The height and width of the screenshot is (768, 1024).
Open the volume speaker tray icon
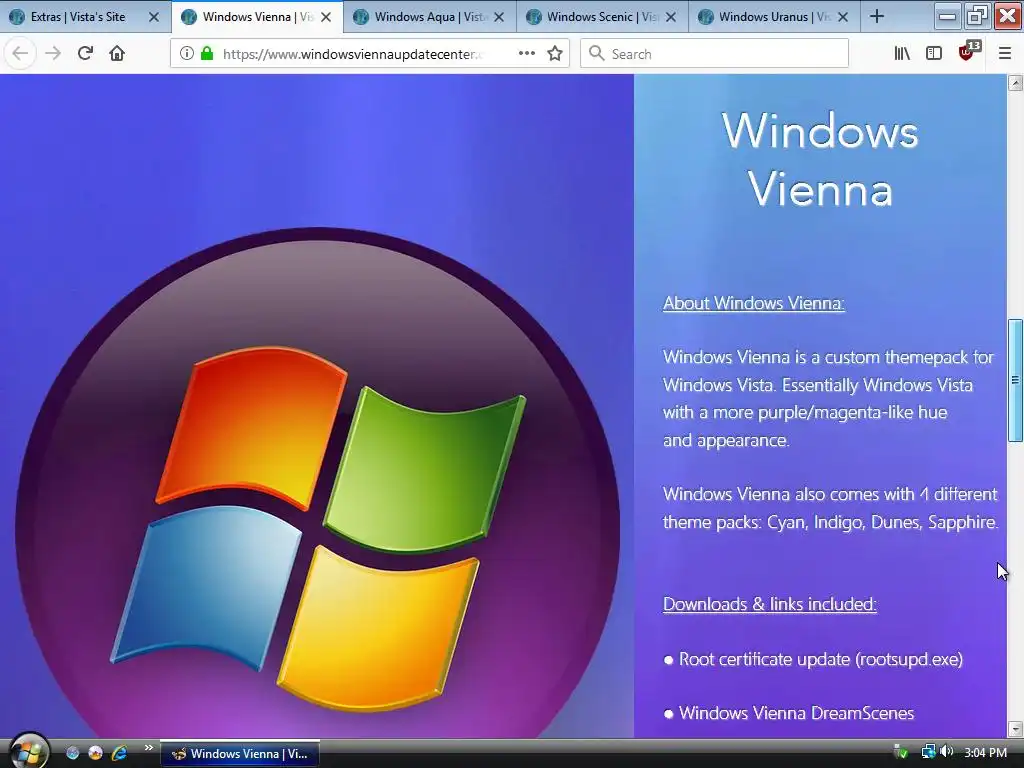[947, 752]
